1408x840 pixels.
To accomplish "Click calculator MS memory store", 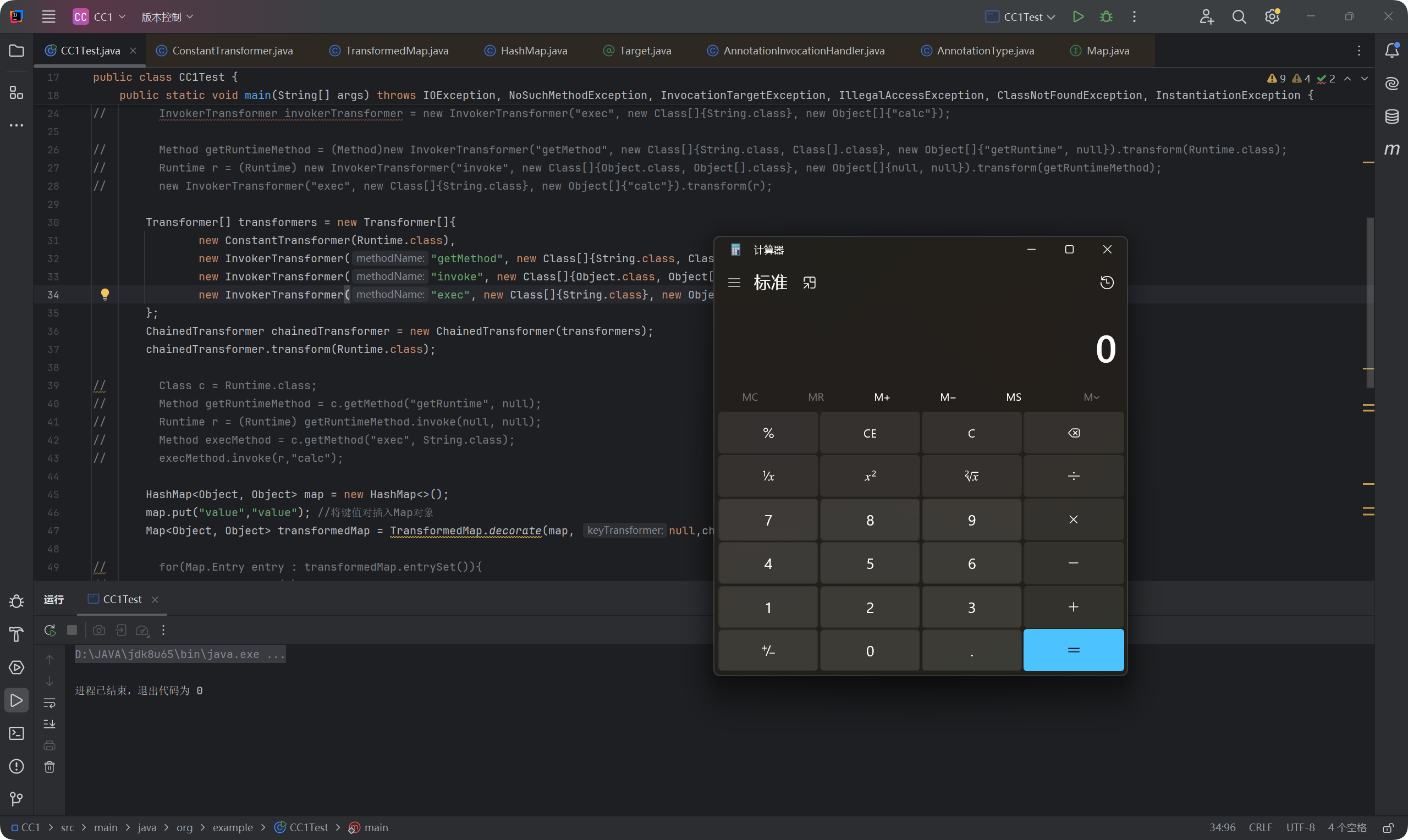I will (1014, 397).
